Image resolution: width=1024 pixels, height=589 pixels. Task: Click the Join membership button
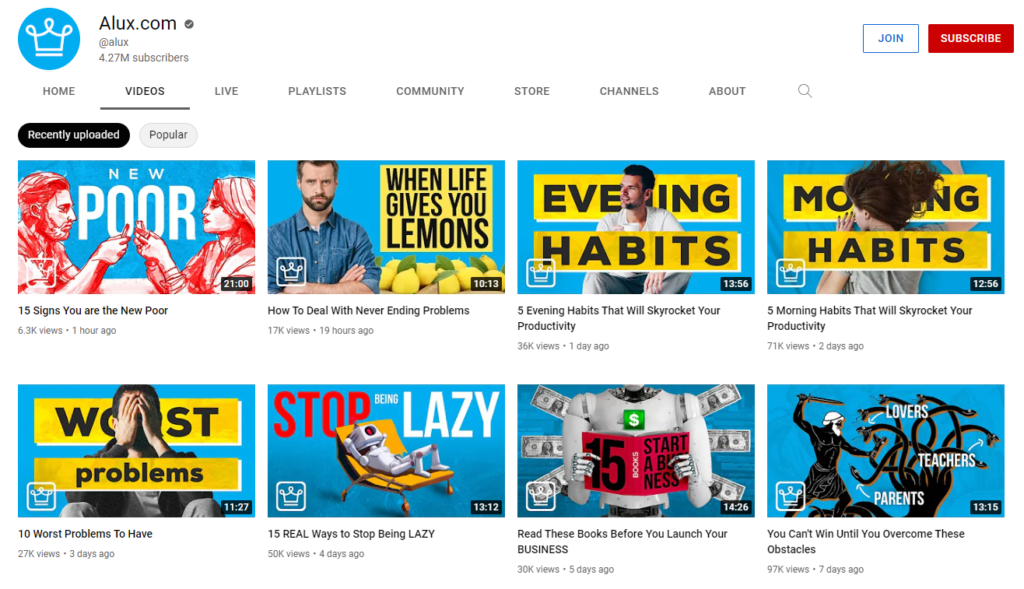point(890,38)
